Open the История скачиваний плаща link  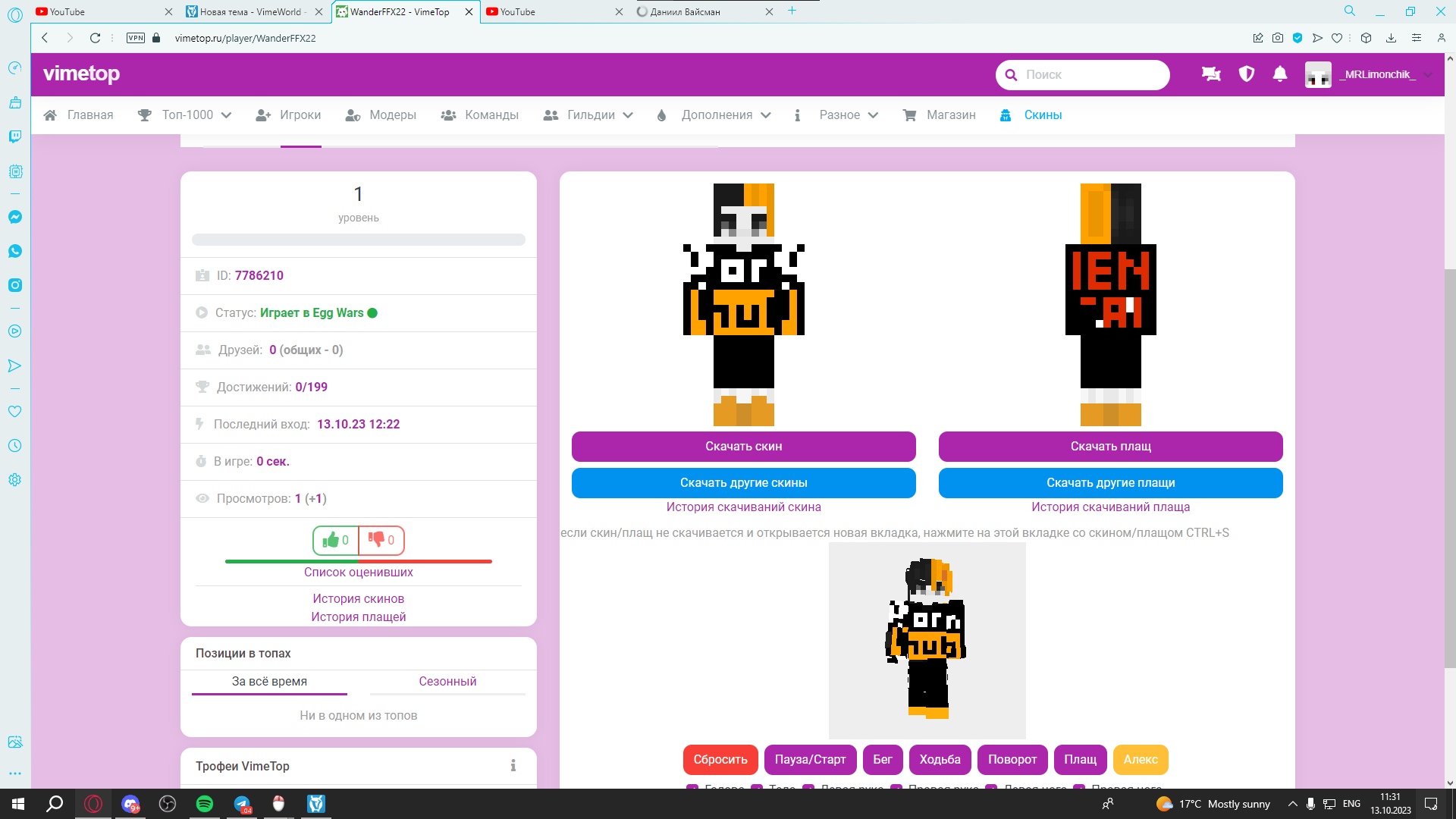[x=1110, y=507]
